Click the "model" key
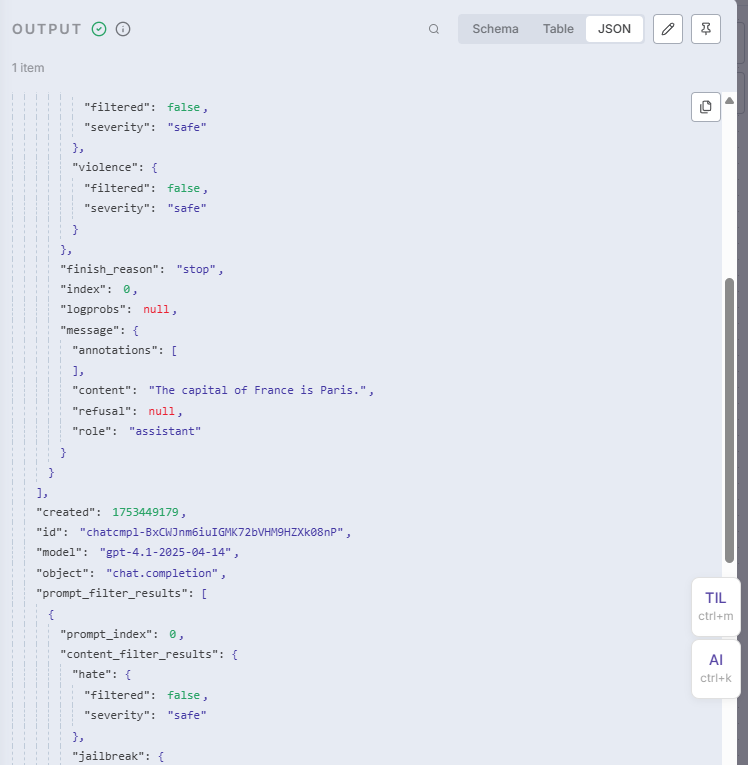 (x=59, y=552)
